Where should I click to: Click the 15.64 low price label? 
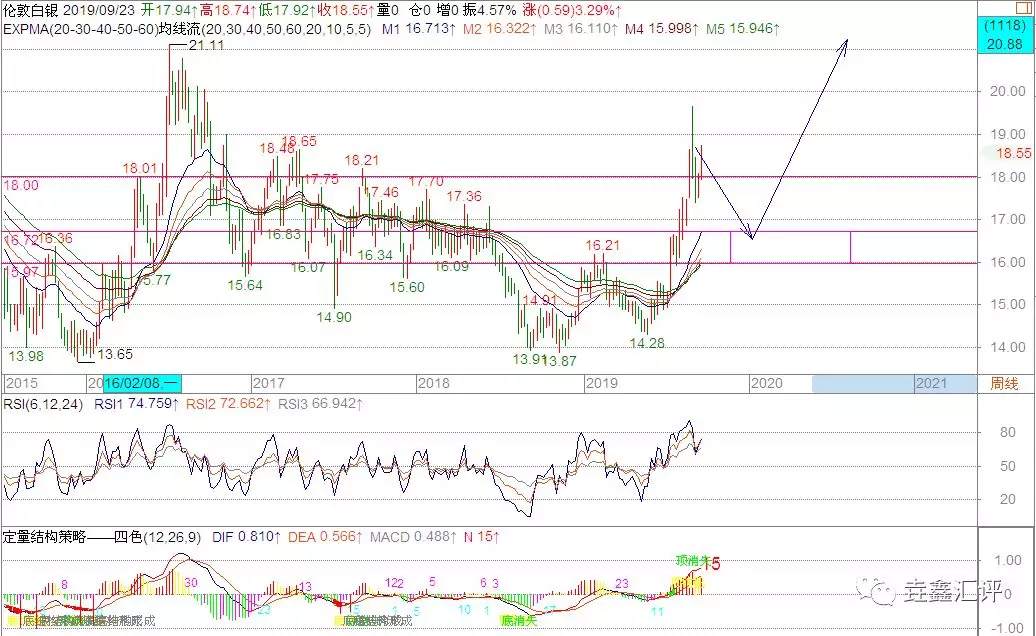(245, 286)
